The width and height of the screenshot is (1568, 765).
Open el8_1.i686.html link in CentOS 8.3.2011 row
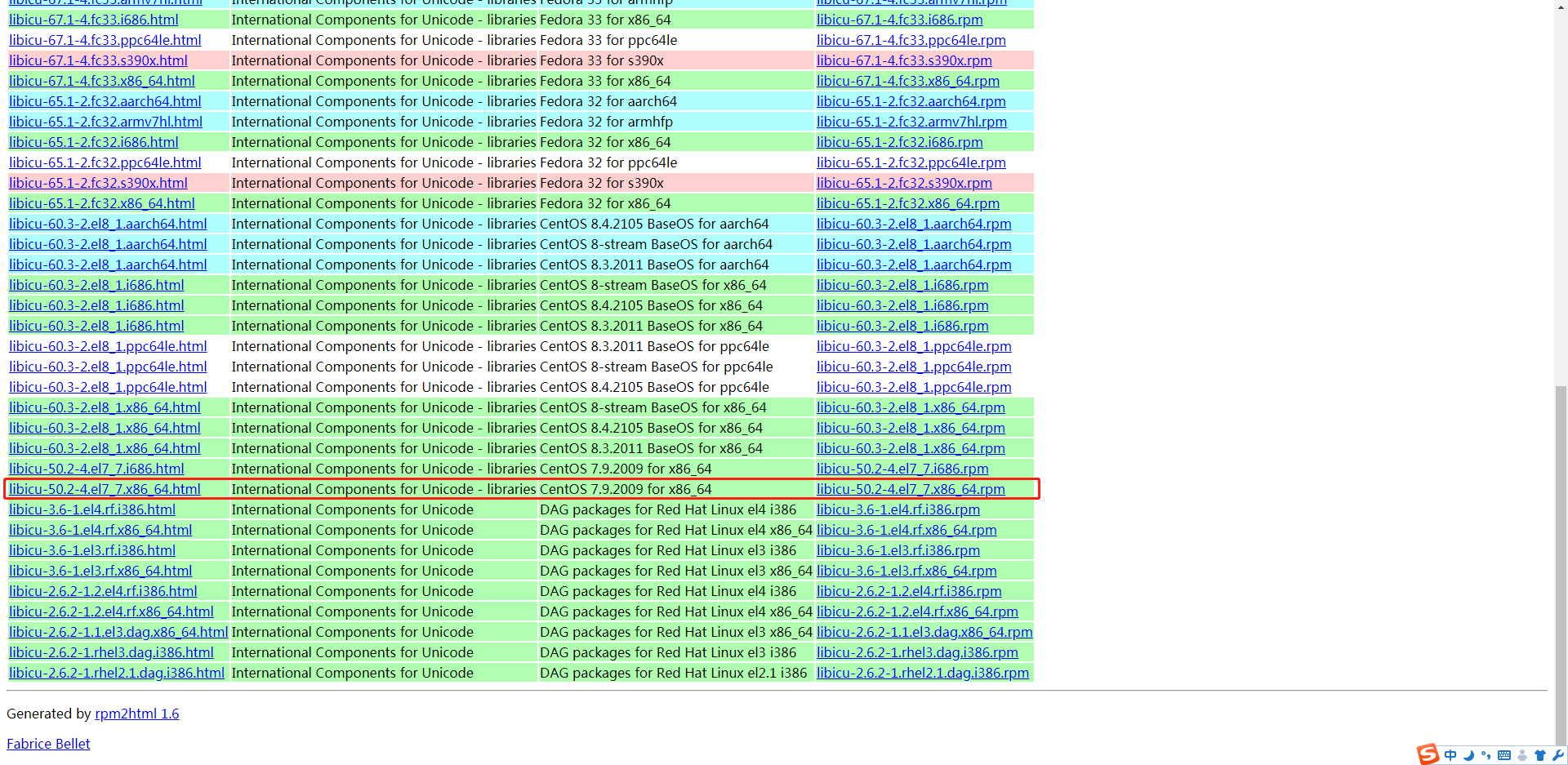(96, 326)
